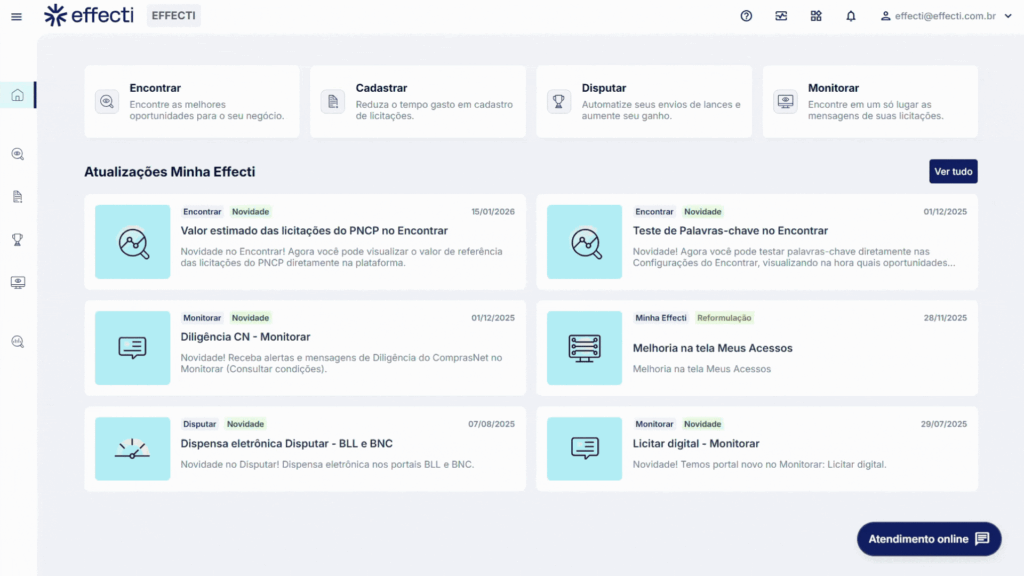Click the help question mark icon
Viewport: 1024px width, 576px height.
click(x=746, y=16)
